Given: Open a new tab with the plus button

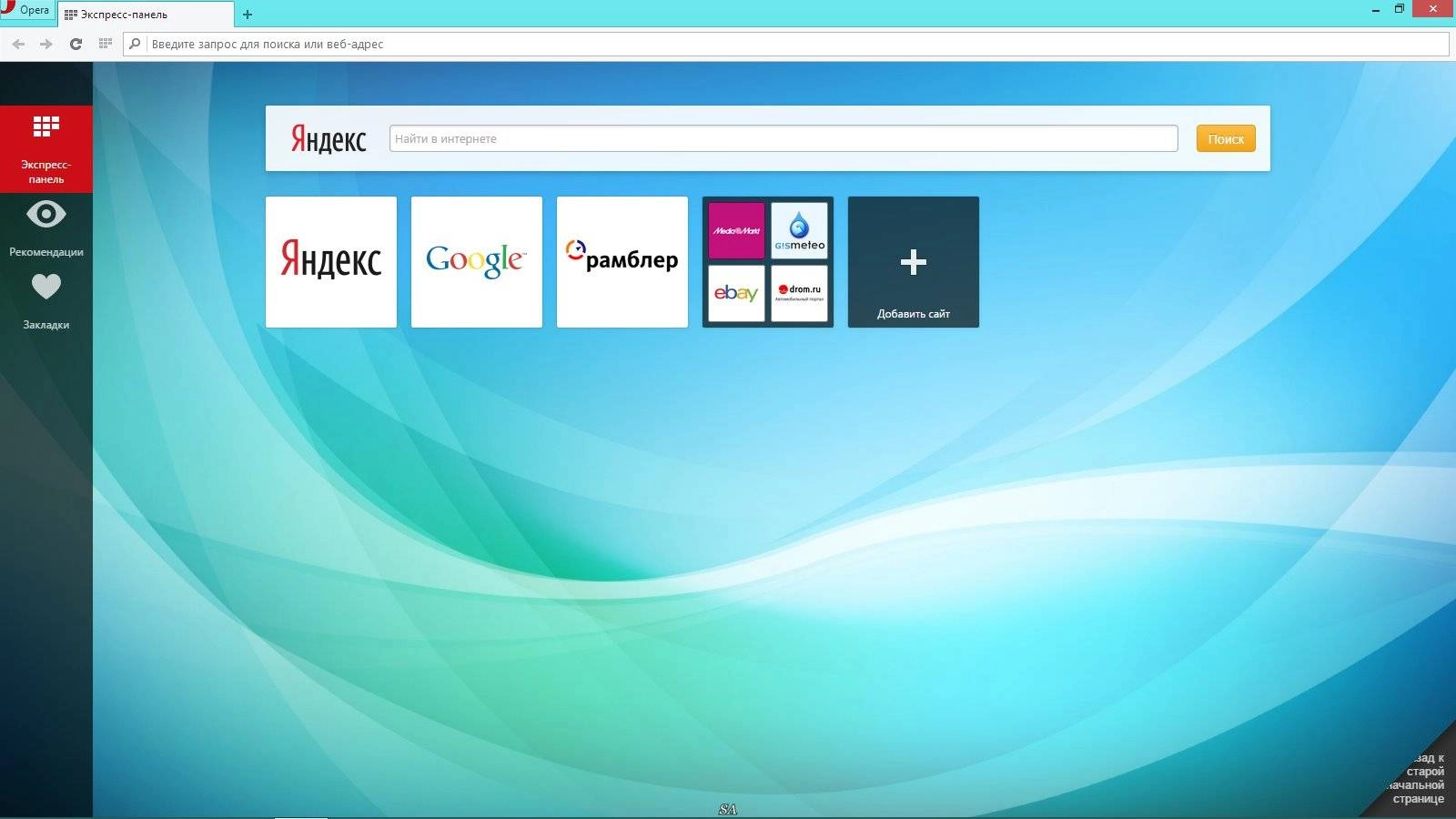Looking at the screenshot, I should 248,15.
